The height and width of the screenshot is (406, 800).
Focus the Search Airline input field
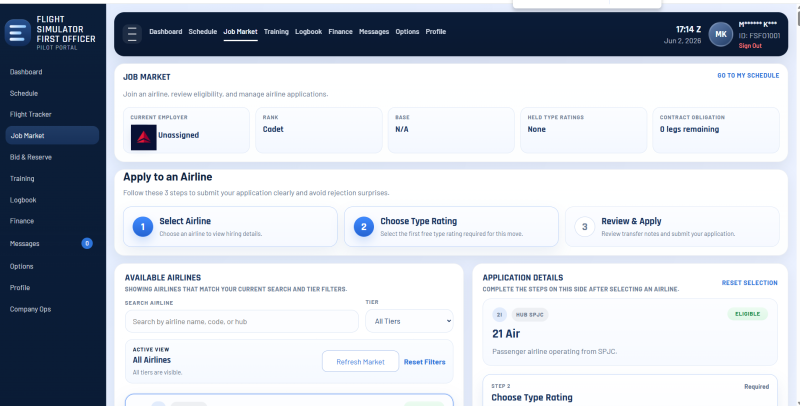coord(241,321)
